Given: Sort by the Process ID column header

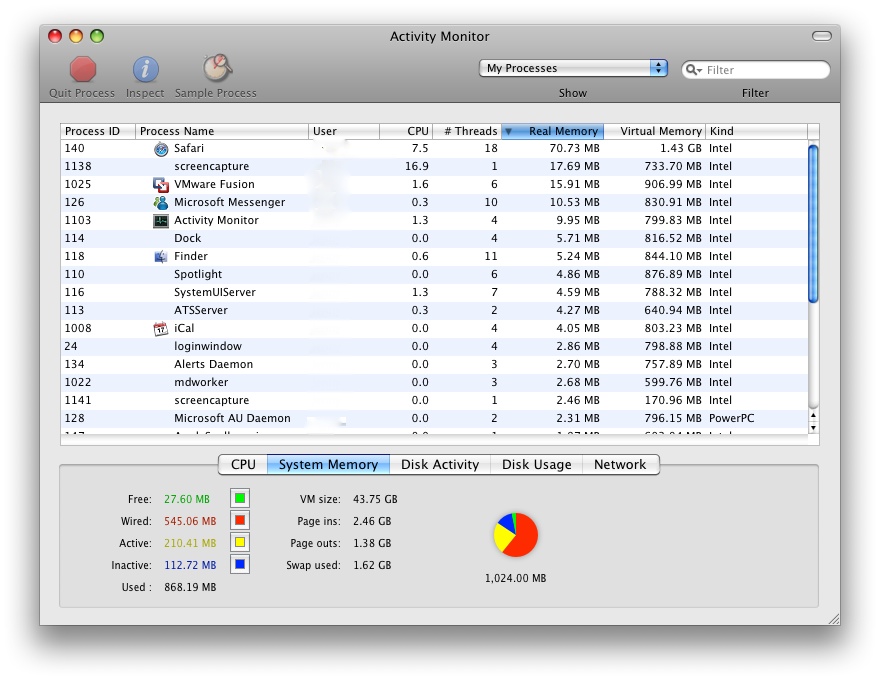Looking at the screenshot, I should point(98,131).
